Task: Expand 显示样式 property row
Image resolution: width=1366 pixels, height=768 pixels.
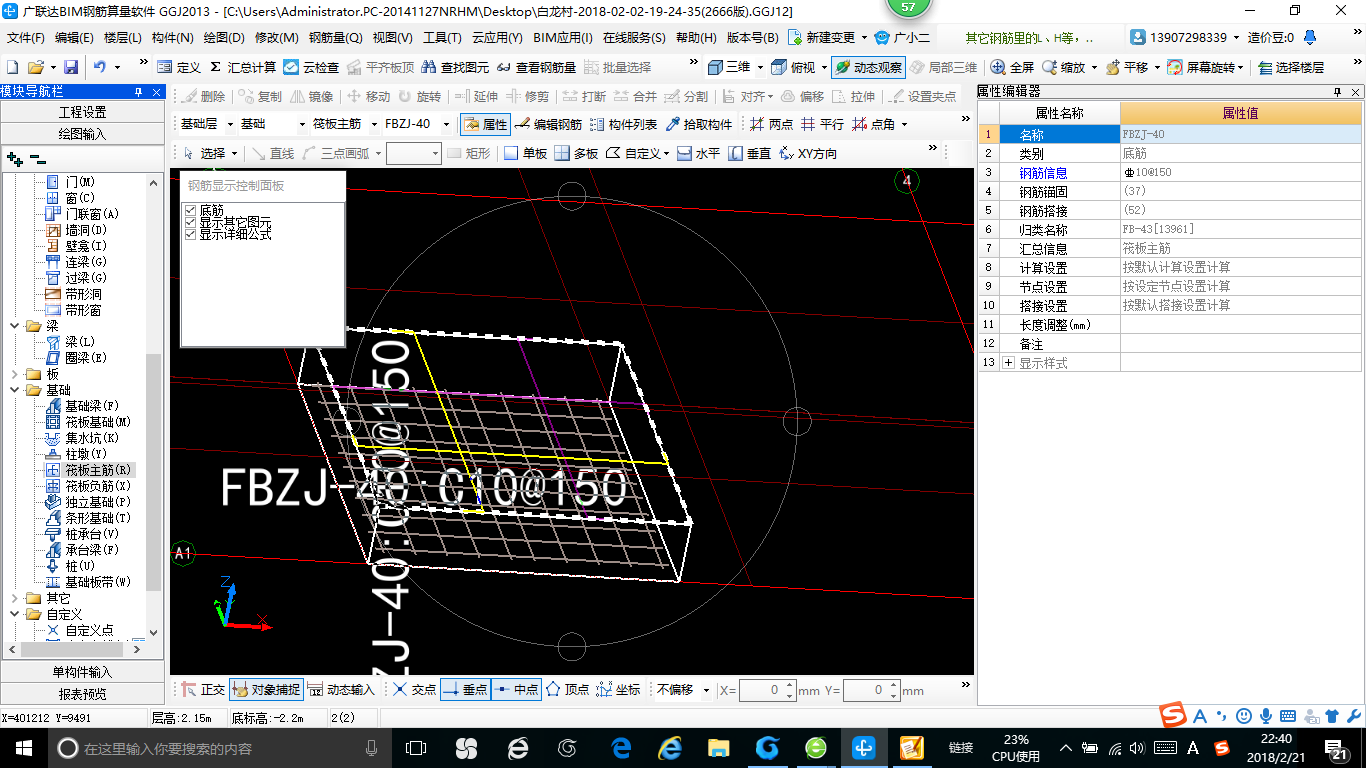Action: point(1008,363)
